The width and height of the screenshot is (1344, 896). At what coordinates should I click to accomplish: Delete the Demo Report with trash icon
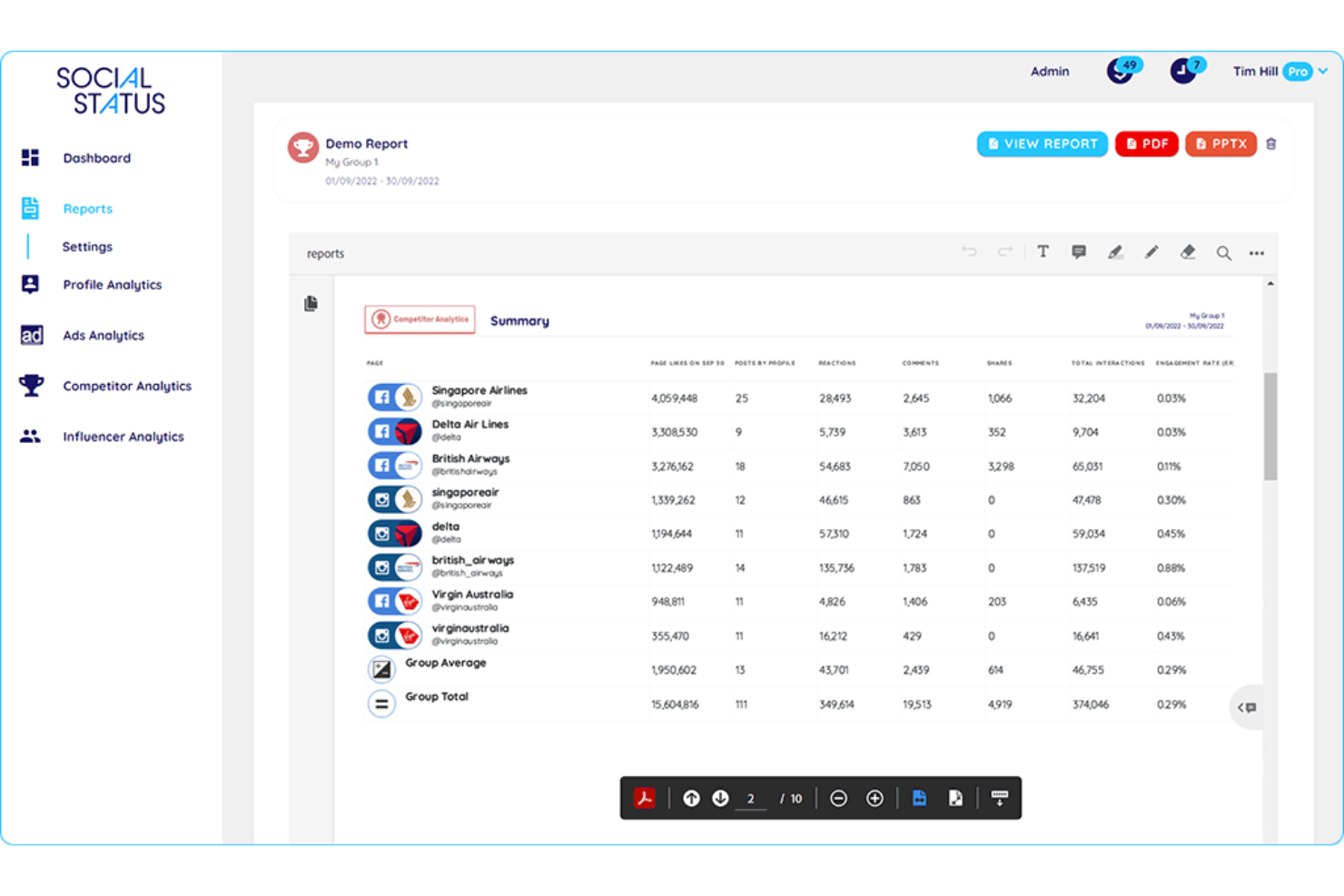click(x=1271, y=144)
